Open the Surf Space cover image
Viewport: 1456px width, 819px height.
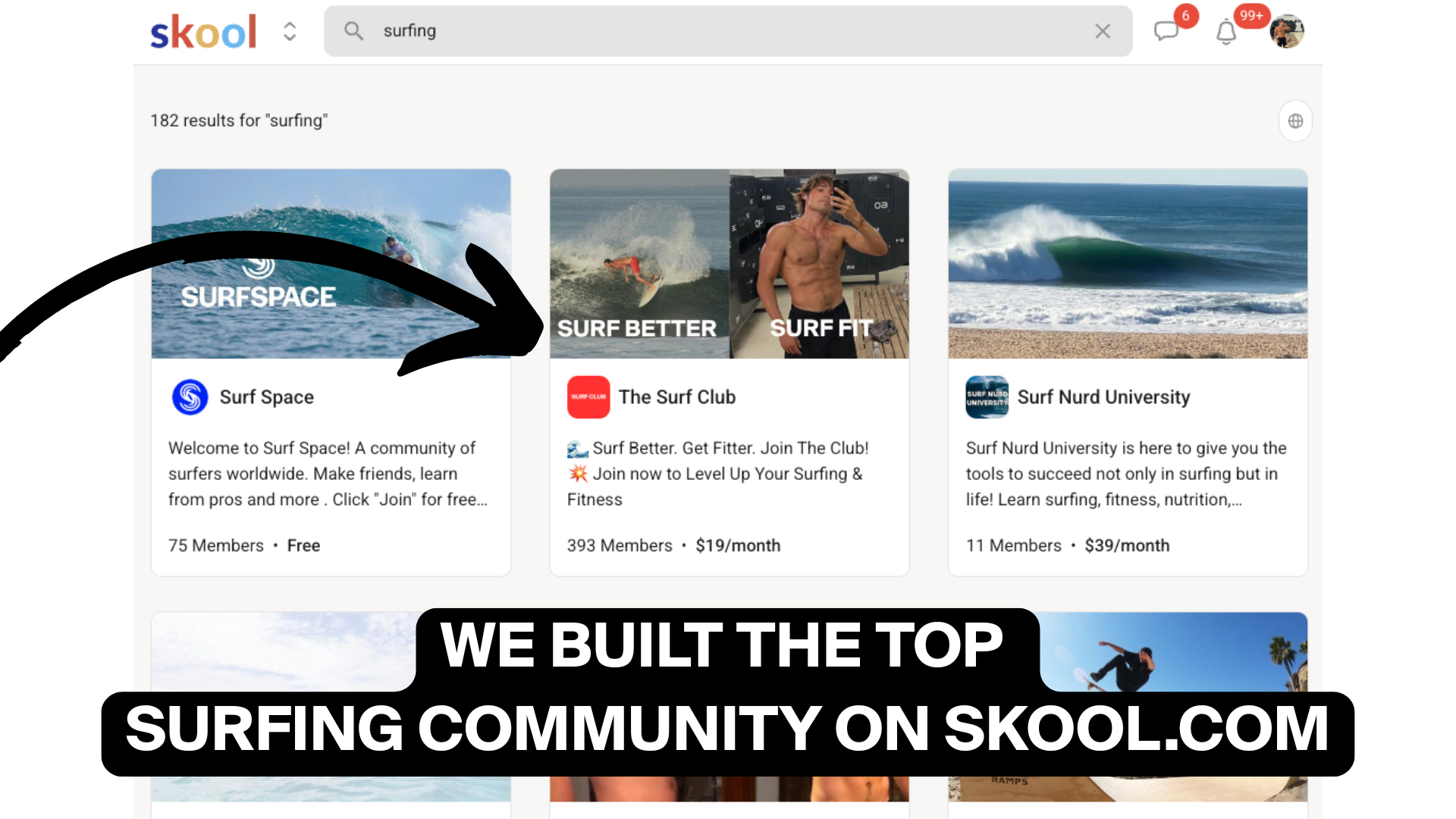coord(331,264)
